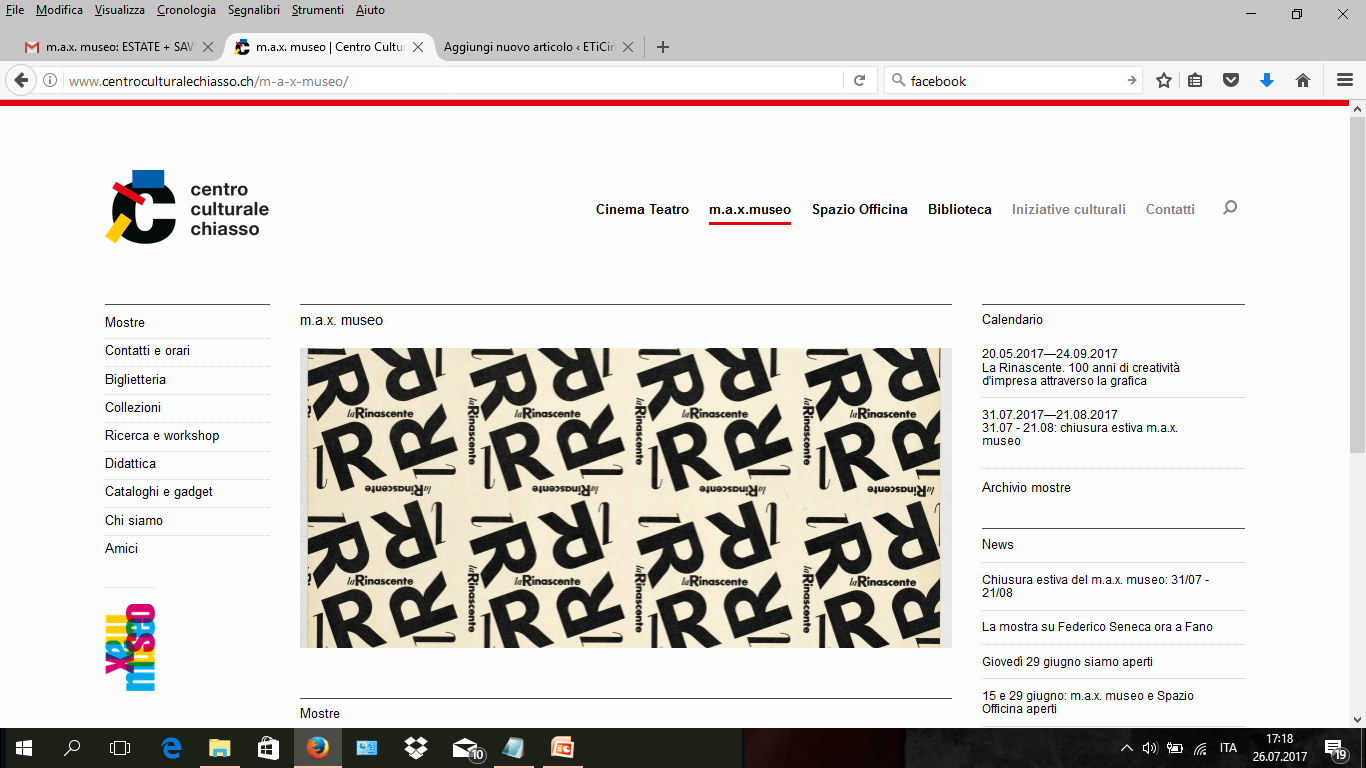
Task: Bookmark this page with star icon
Action: click(x=1164, y=81)
